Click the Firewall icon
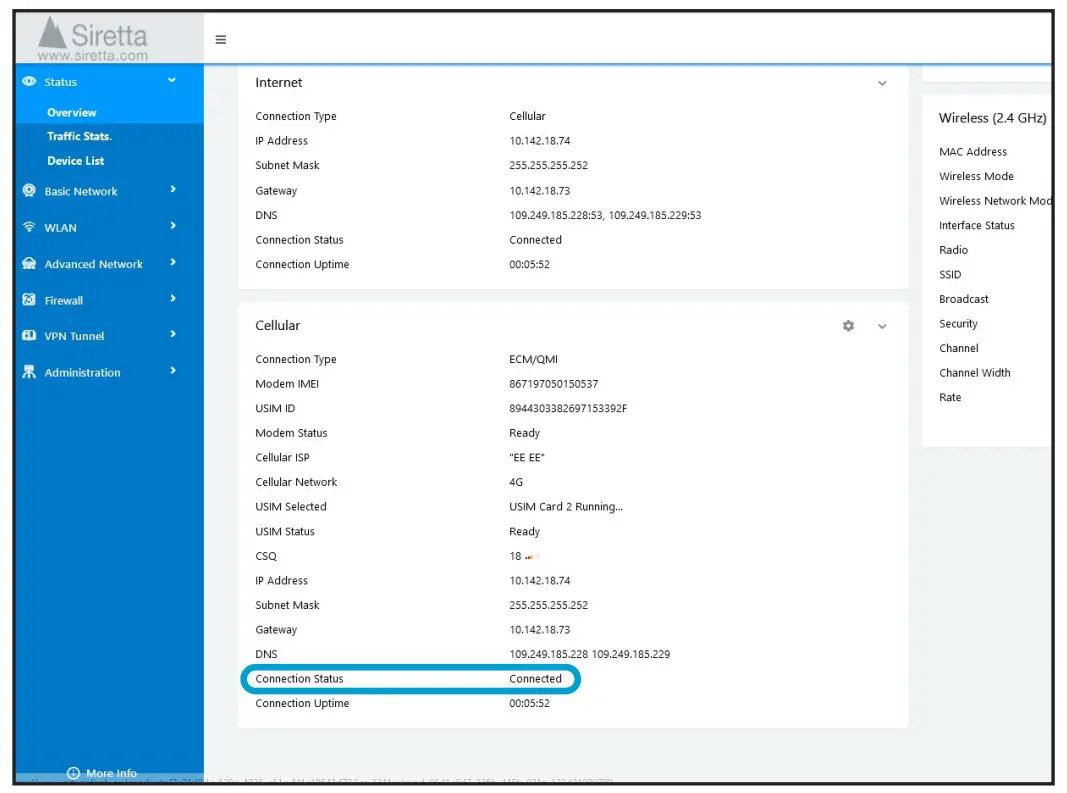This screenshot has width=1067, height=793. (29, 300)
